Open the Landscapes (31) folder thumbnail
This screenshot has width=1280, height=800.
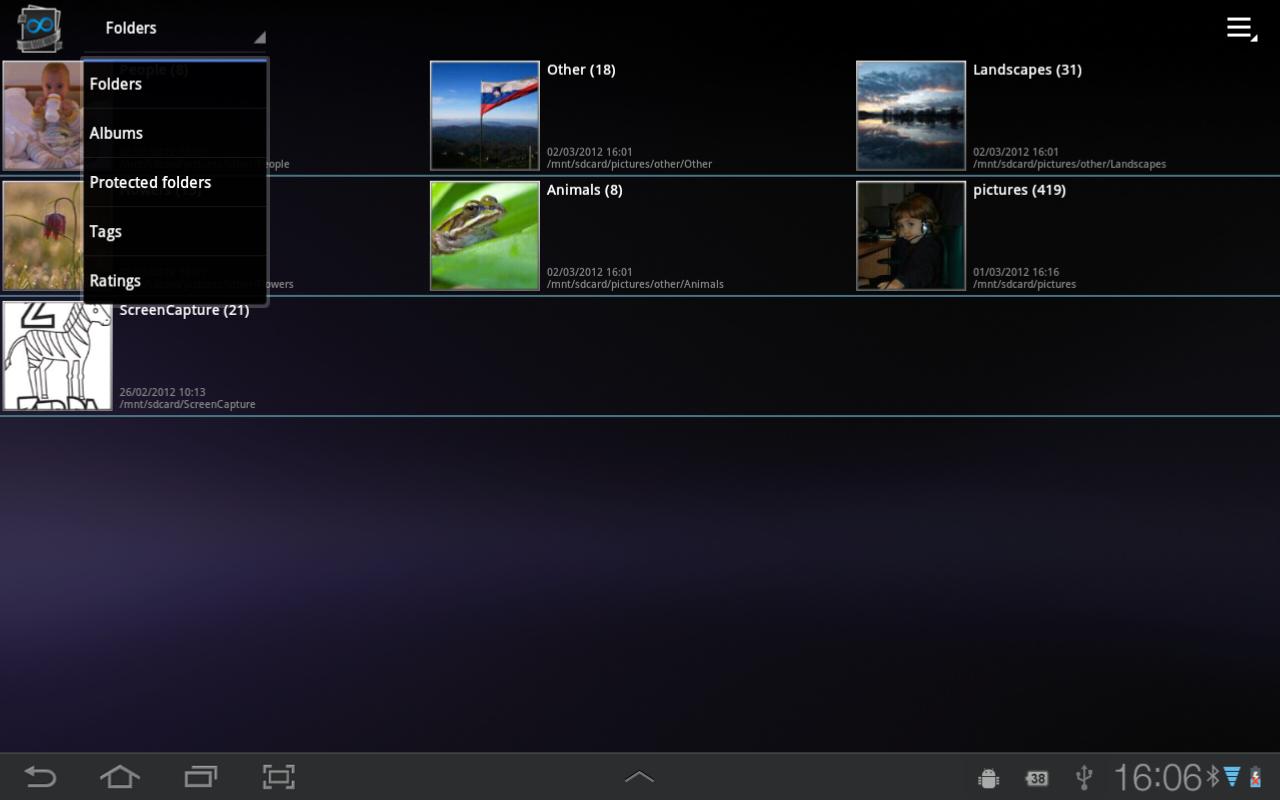(x=911, y=116)
